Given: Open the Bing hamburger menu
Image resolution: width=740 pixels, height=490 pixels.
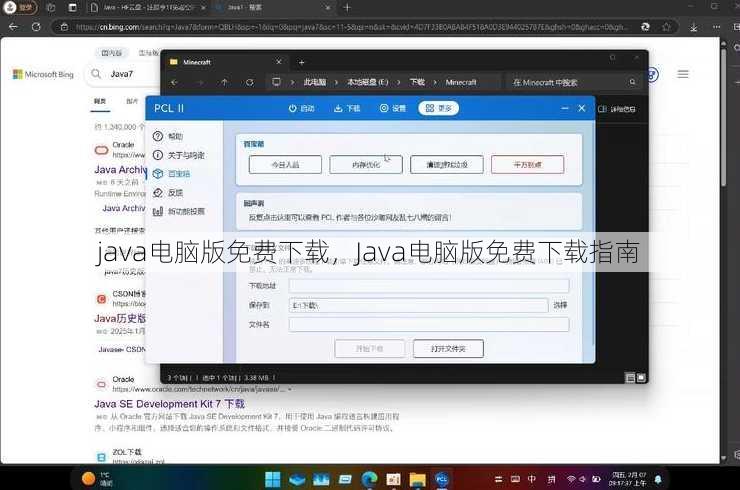Looking at the screenshot, I should tap(682, 74).
